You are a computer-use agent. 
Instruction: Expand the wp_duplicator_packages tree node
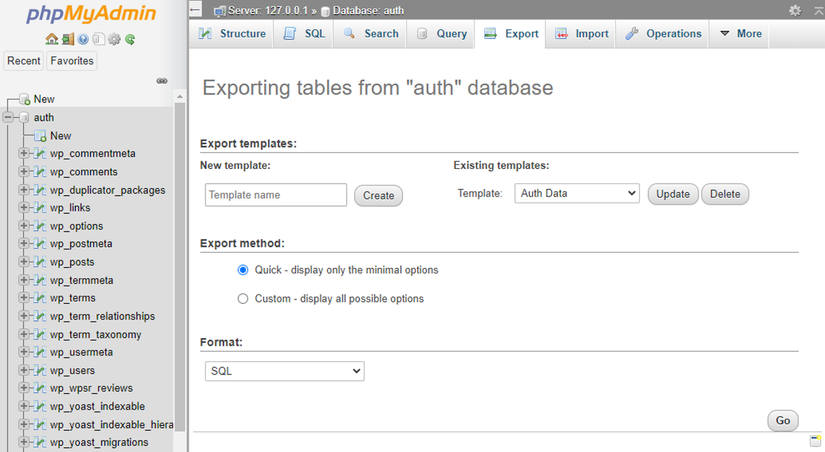[x=23, y=189]
